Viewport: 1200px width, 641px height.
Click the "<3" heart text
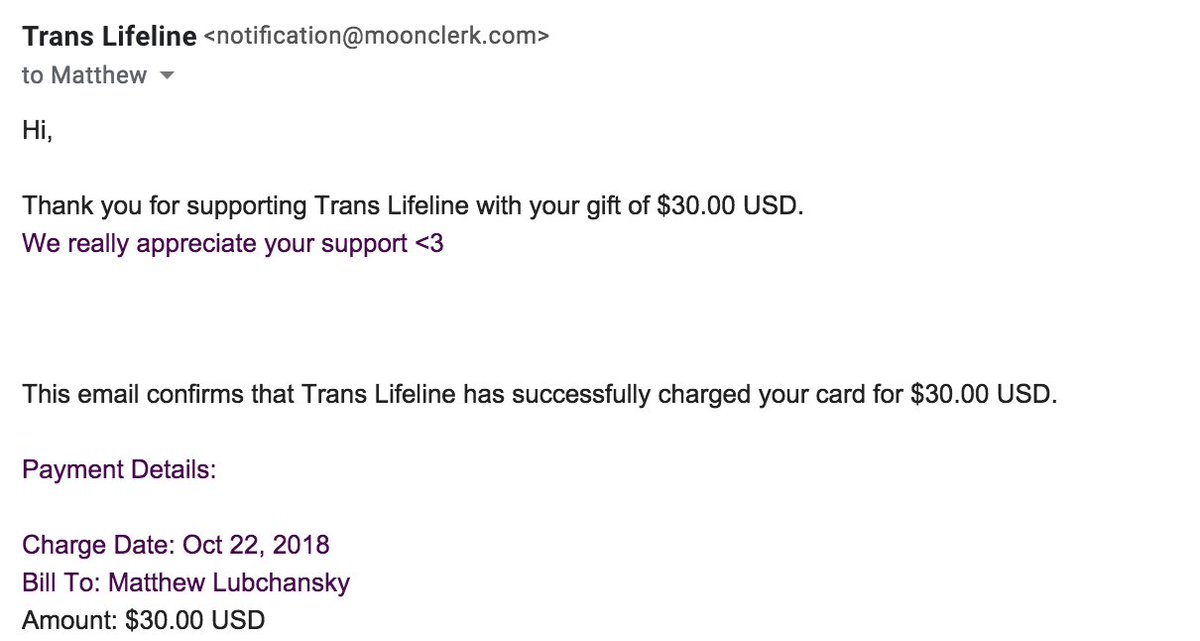pyautogui.click(x=428, y=244)
